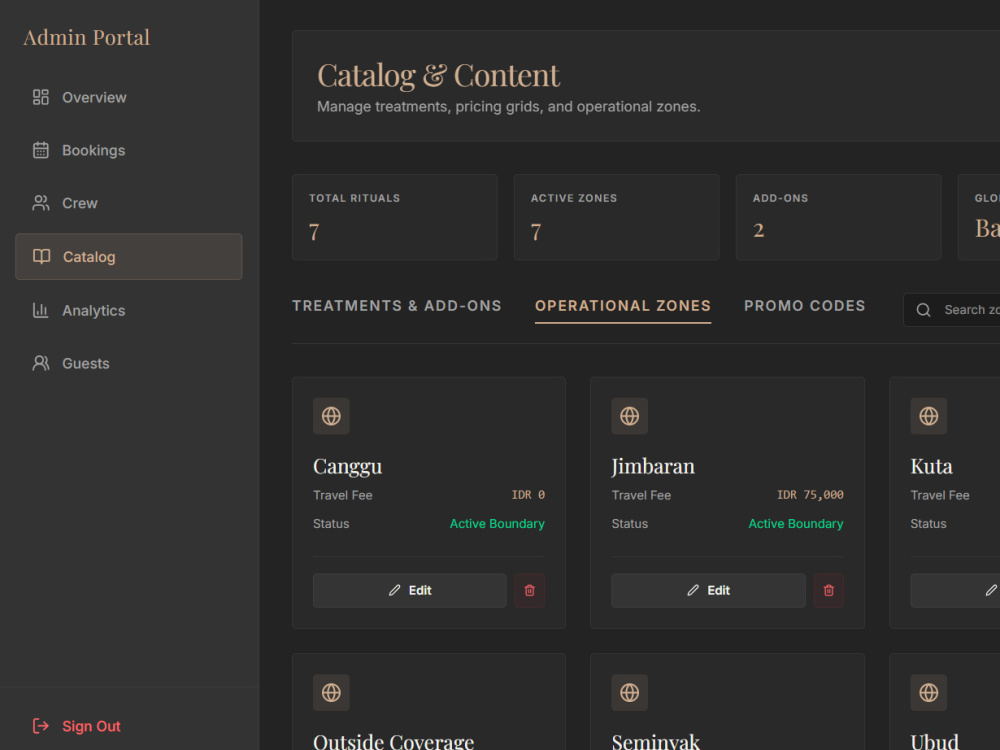1000x750 pixels.
Task: Click the Catalog & Content heading
Action: pyautogui.click(x=438, y=76)
